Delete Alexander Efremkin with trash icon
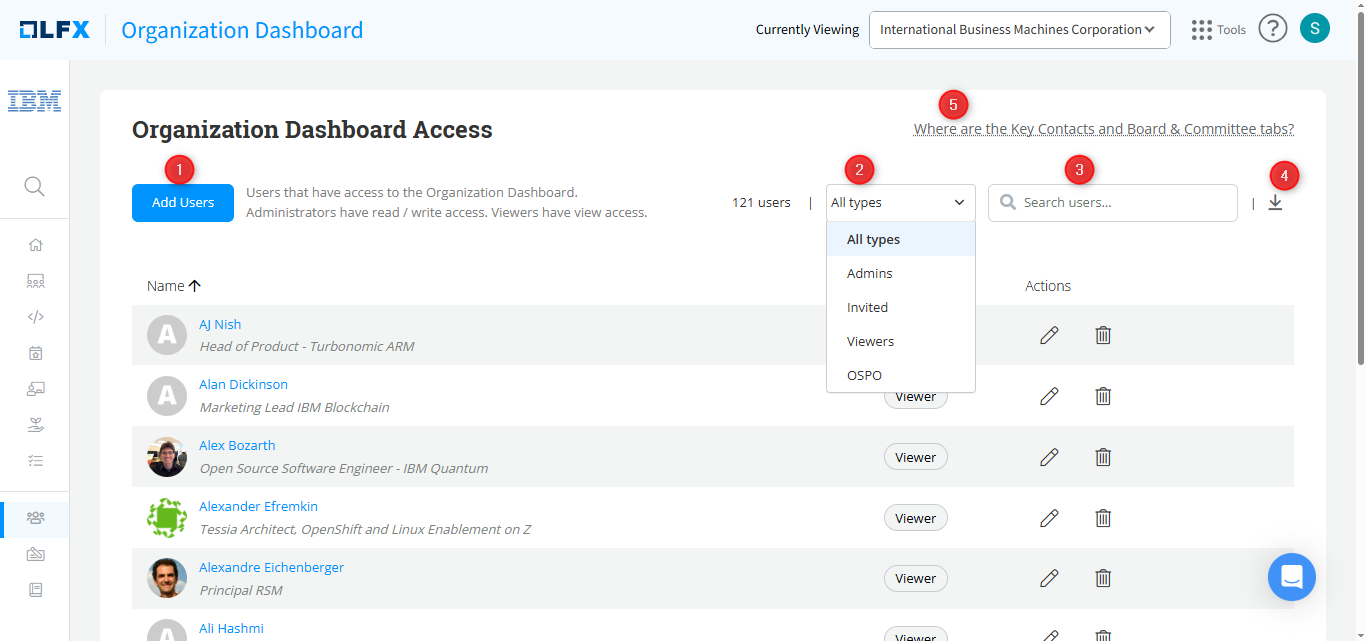Viewport: 1366px width, 641px height. coord(1103,518)
